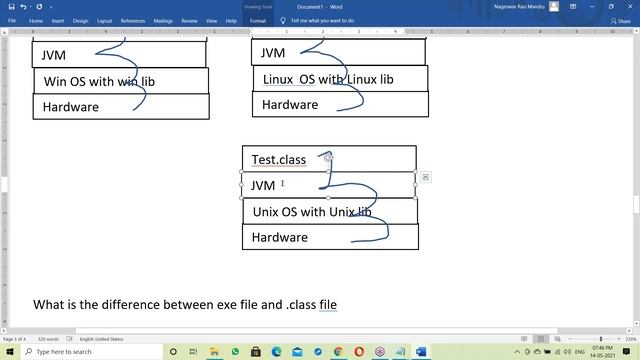This screenshot has width=640, height=360.
Task: Click the Page 3 of 4 status indicator
Action: [14, 339]
